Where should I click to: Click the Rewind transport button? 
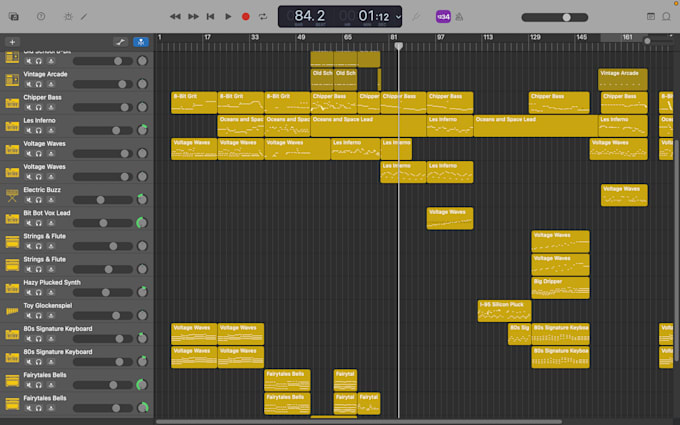click(175, 16)
